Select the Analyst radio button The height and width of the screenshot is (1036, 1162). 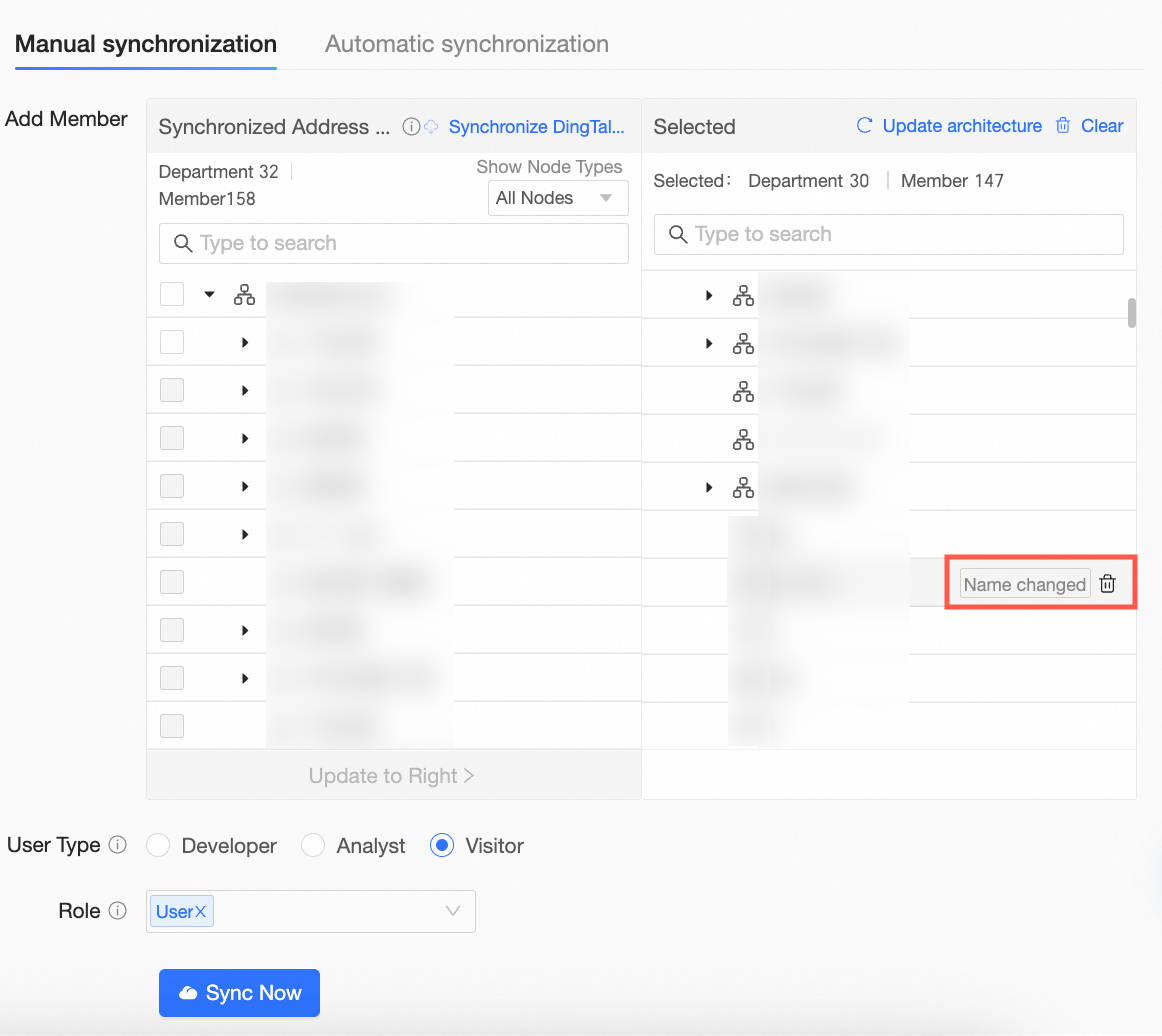click(314, 846)
